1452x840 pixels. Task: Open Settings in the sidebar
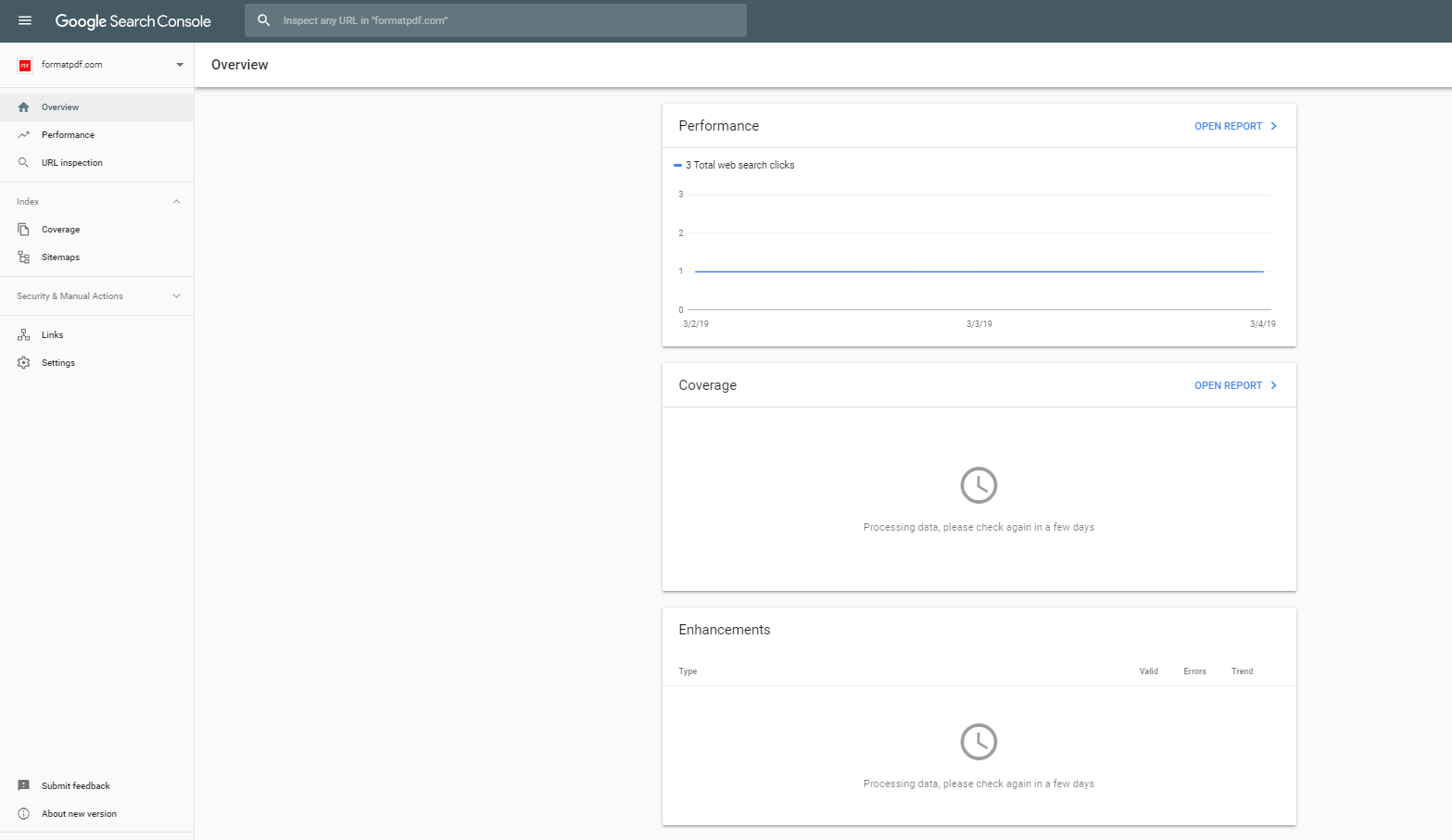click(96, 363)
